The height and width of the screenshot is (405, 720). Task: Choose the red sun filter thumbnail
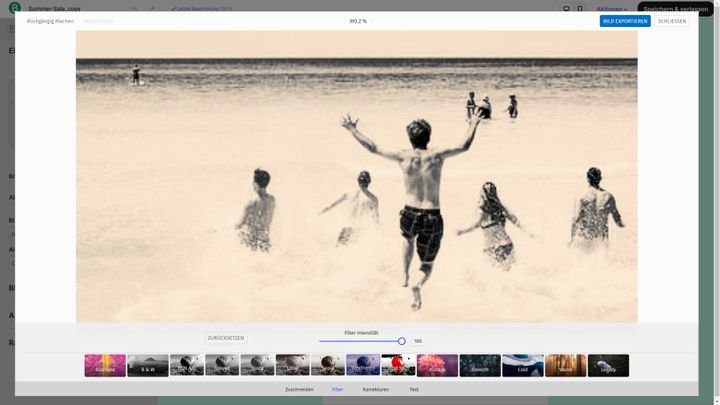click(x=398, y=366)
